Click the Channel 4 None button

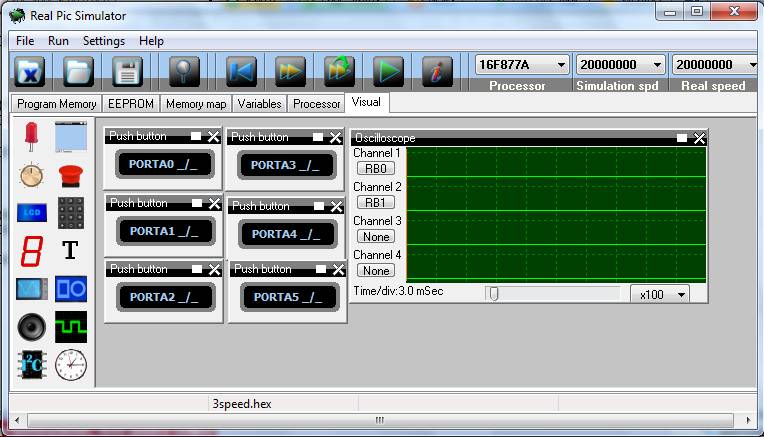tap(376, 271)
